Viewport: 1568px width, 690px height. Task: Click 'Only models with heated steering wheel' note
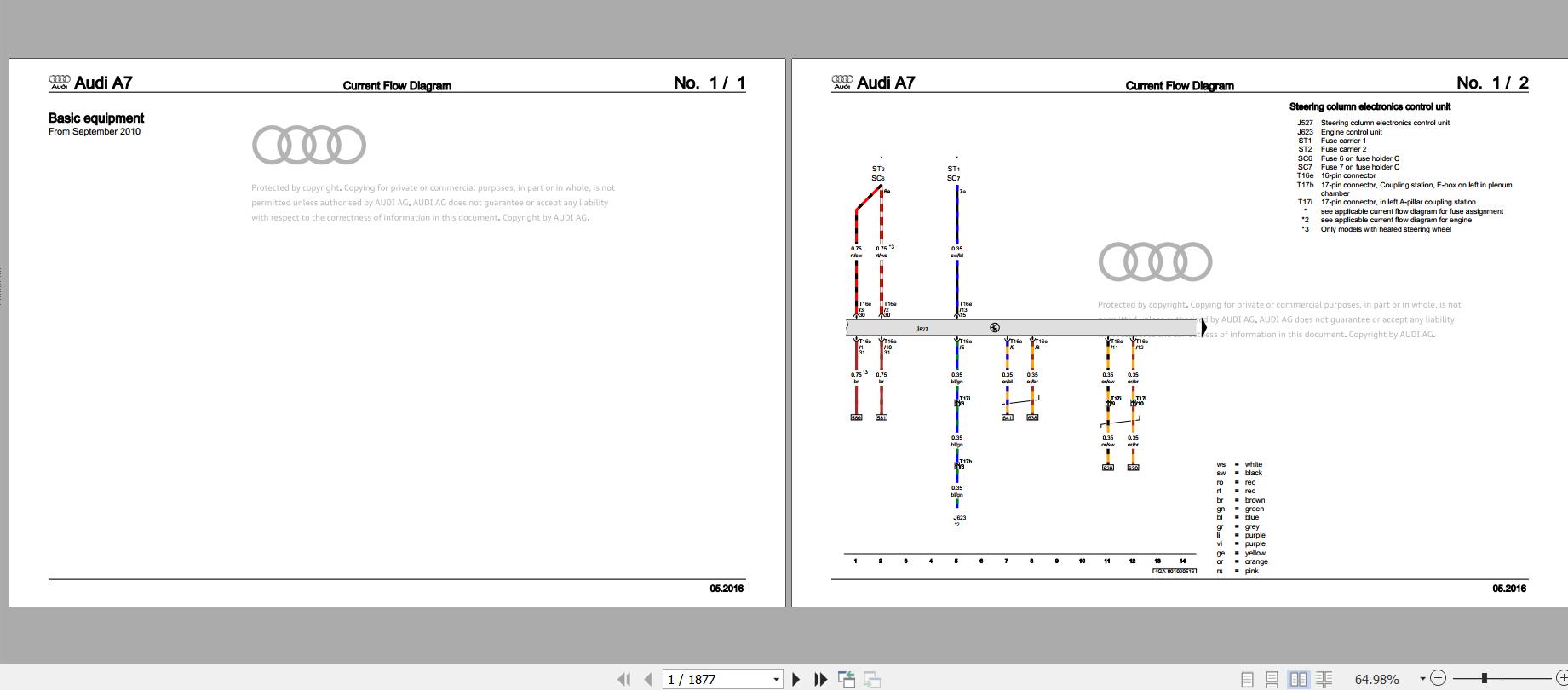pos(1386,229)
